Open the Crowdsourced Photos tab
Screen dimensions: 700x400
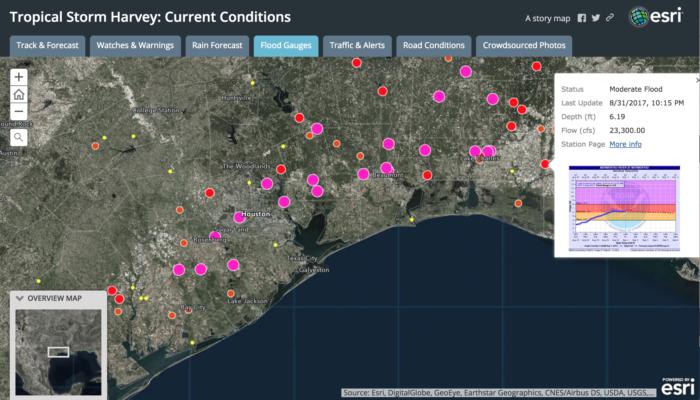[524, 46]
